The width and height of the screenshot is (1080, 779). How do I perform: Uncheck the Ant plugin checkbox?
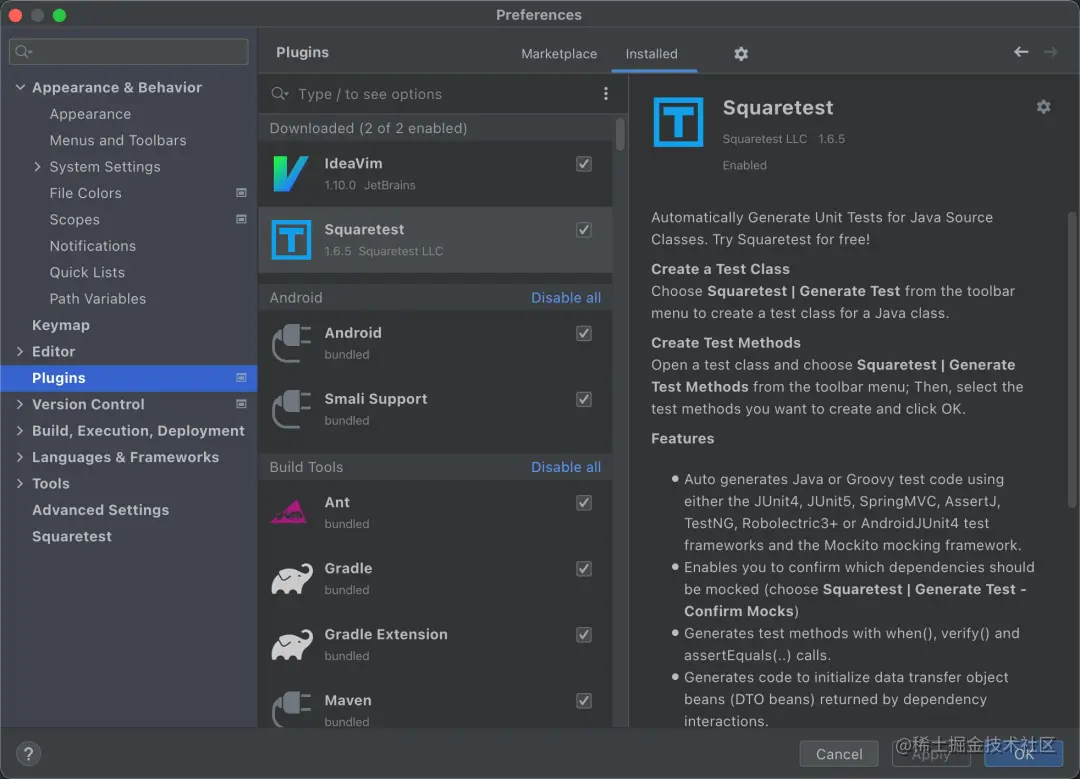click(583, 503)
